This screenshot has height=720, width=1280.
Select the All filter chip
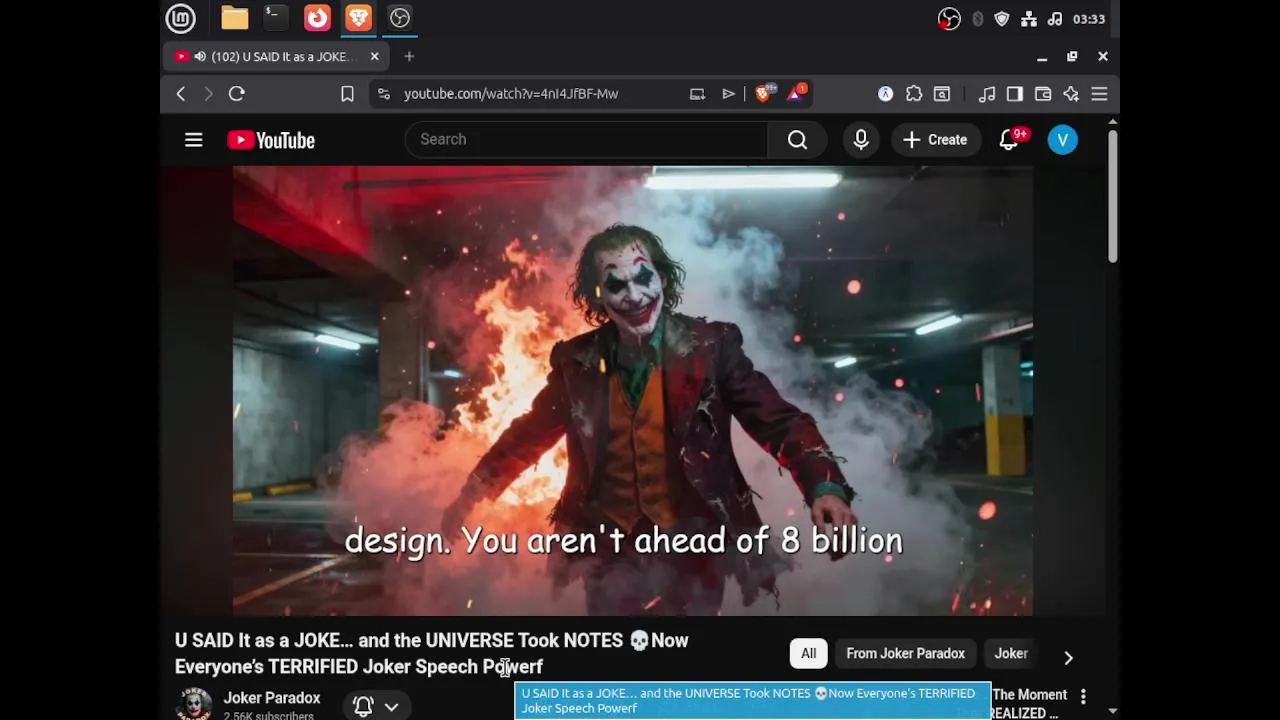pyautogui.click(x=808, y=654)
